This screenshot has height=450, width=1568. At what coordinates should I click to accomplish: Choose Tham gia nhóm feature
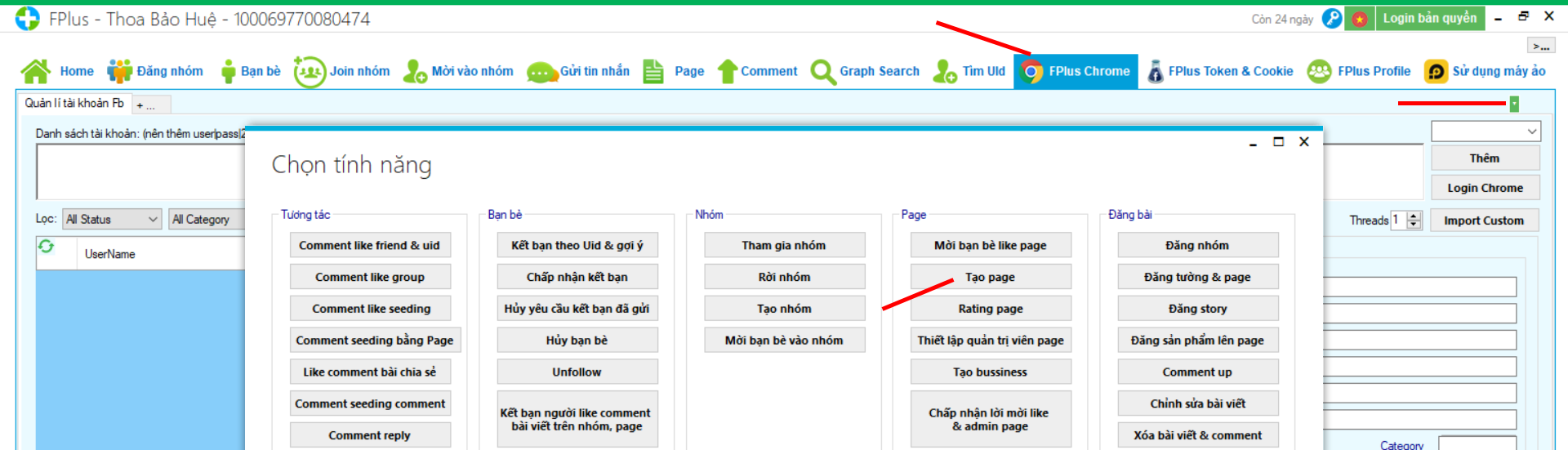click(x=784, y=245)
